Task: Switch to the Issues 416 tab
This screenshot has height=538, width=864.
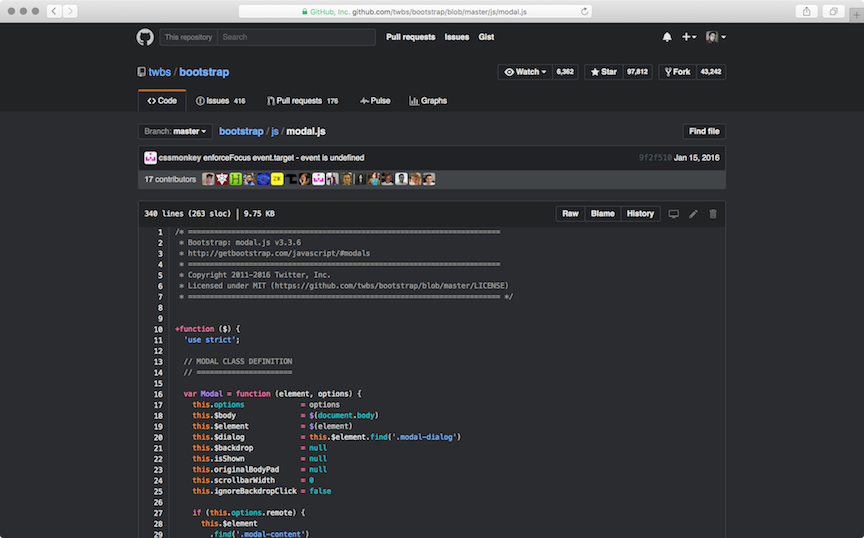Action: [x=220, y=101]
